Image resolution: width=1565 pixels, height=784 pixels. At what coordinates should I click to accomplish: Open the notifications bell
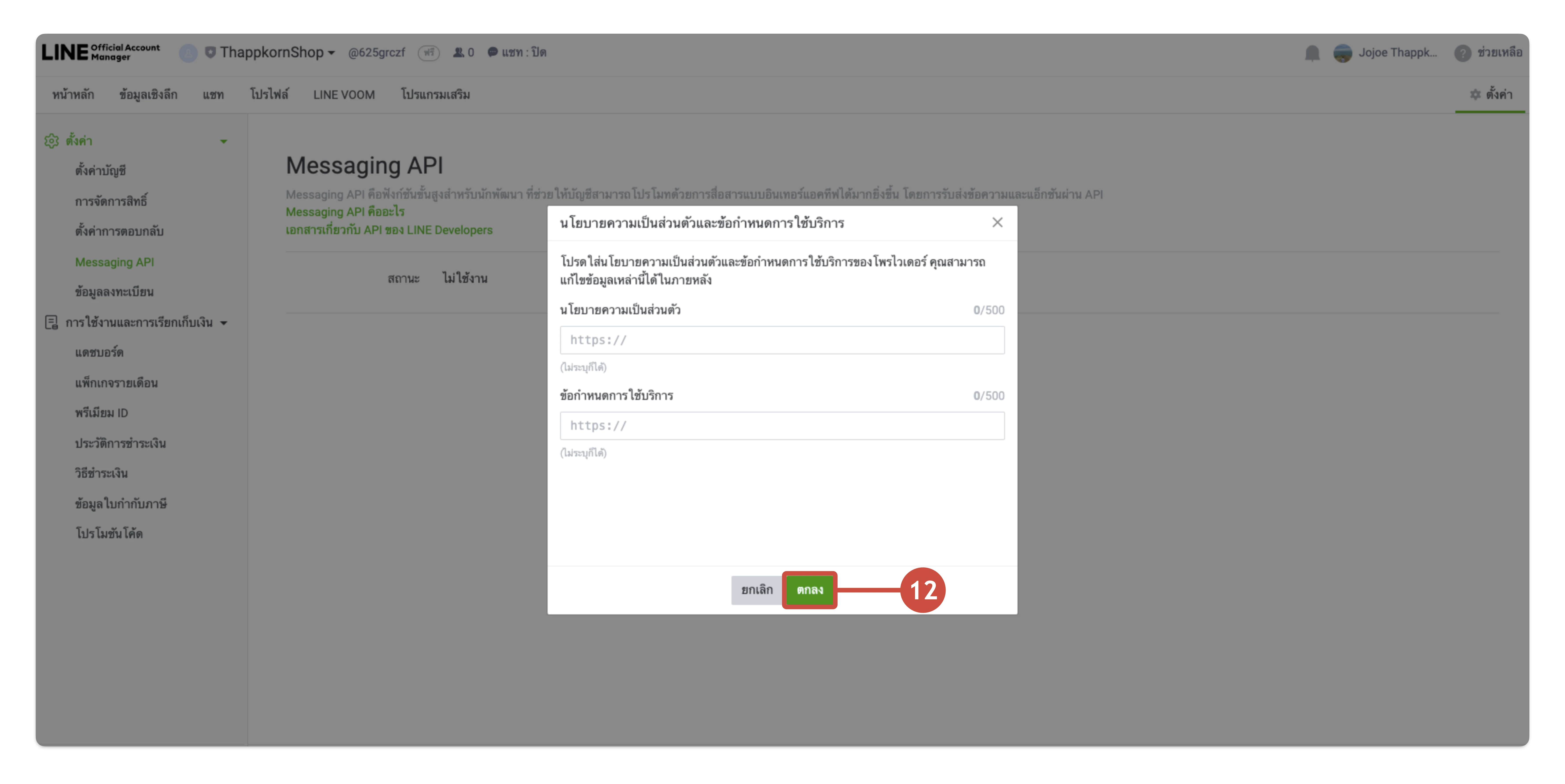1312,53
